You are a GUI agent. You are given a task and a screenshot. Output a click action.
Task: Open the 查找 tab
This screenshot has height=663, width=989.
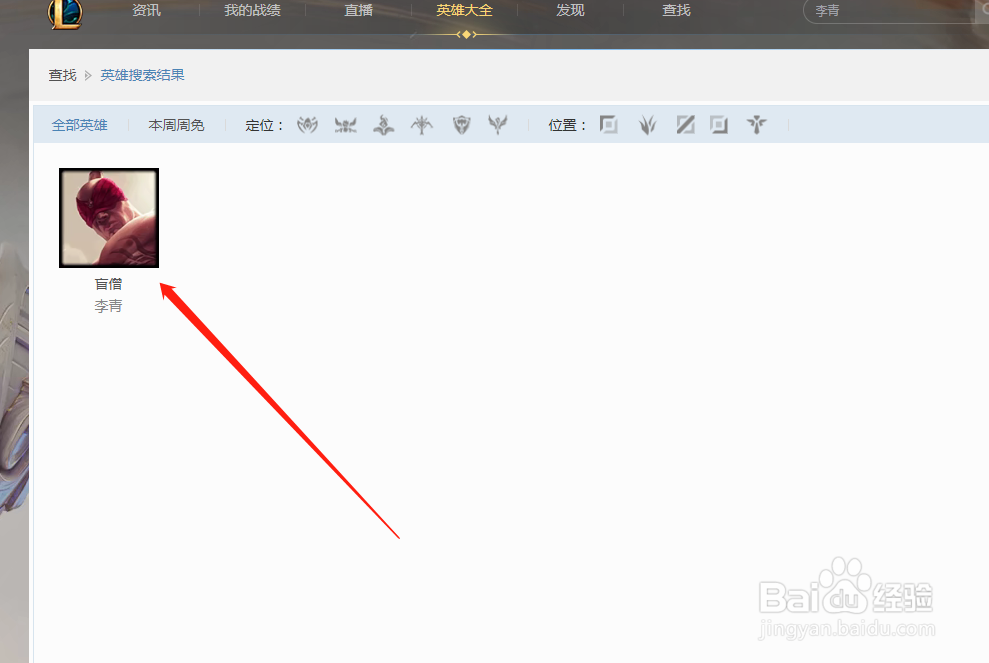(x=676, y=11)
